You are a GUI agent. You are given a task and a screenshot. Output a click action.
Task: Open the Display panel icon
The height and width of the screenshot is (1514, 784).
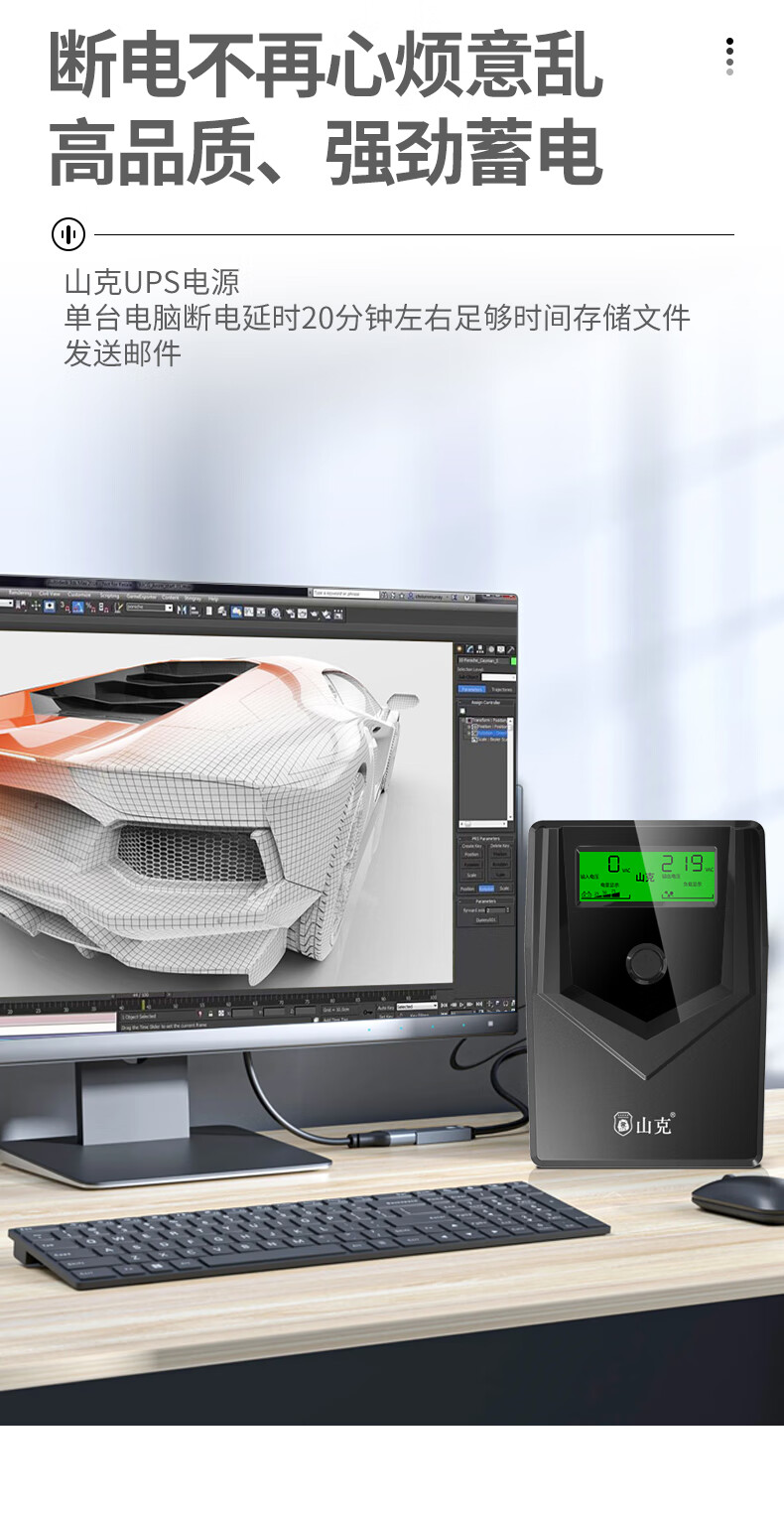point(499,648)
